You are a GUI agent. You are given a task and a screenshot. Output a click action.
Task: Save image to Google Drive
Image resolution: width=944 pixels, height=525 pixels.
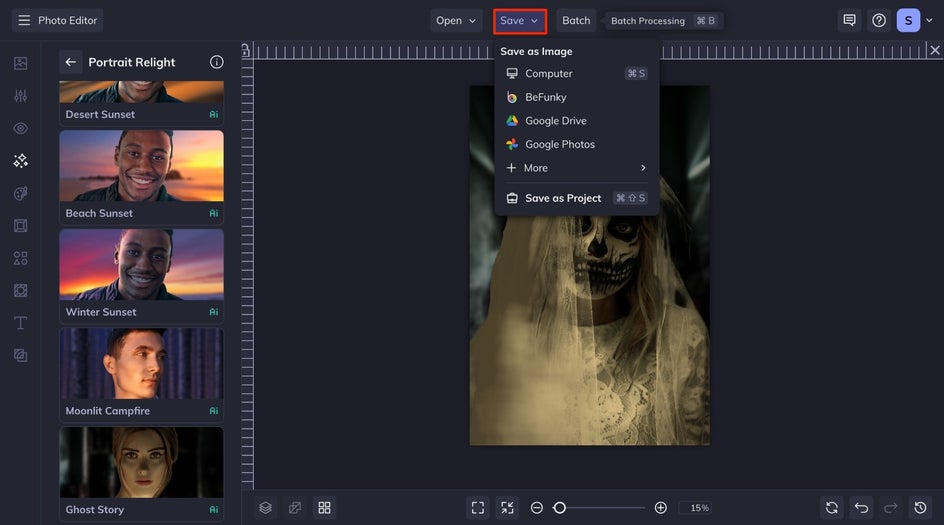[x=577, y=120]
